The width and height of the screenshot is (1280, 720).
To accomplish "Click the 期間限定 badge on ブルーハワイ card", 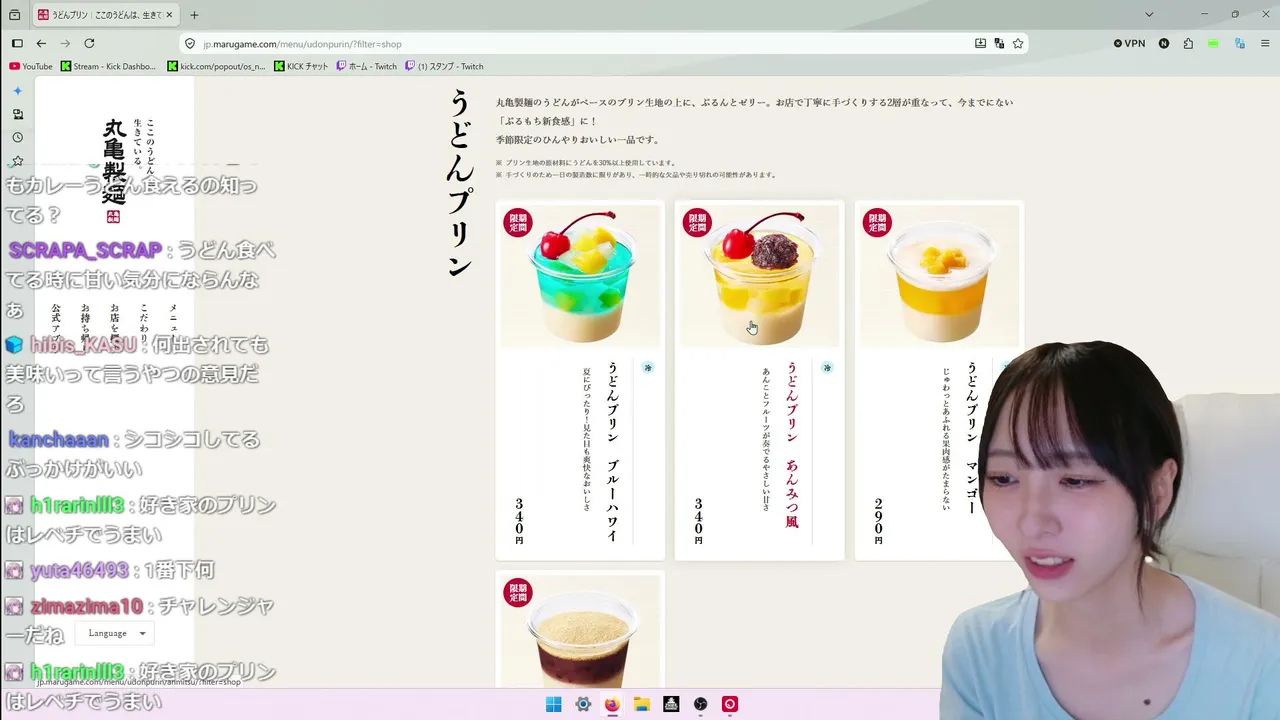I will point(518,222).
